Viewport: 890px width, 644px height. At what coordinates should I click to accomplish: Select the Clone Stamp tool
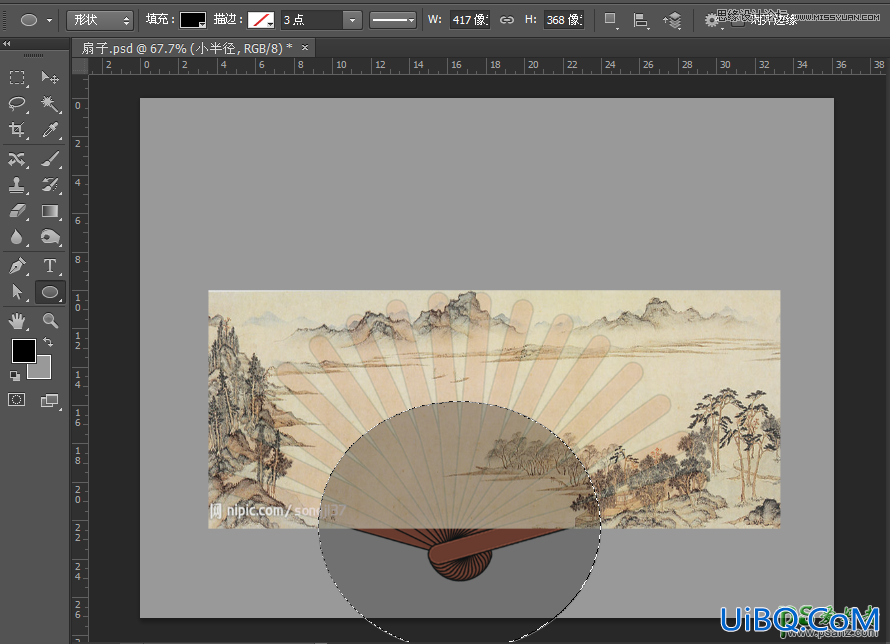[x=17, y=185]
